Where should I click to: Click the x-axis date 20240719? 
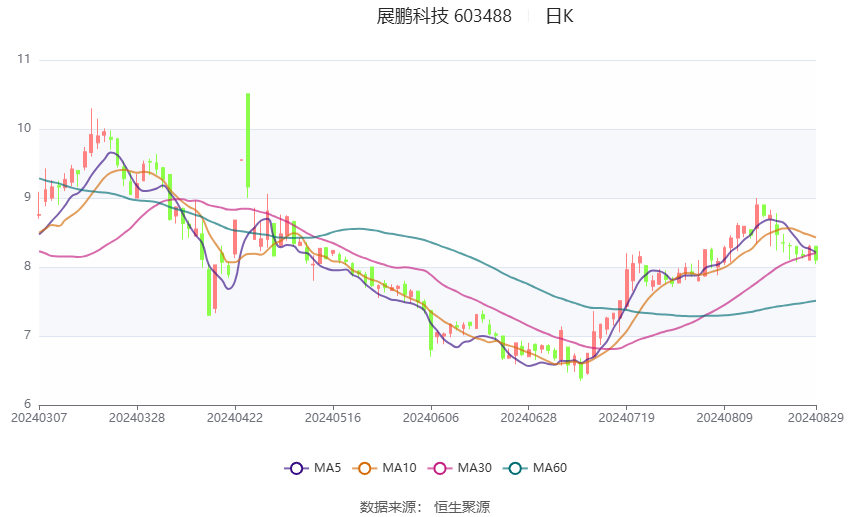click(x=627, y=418)
